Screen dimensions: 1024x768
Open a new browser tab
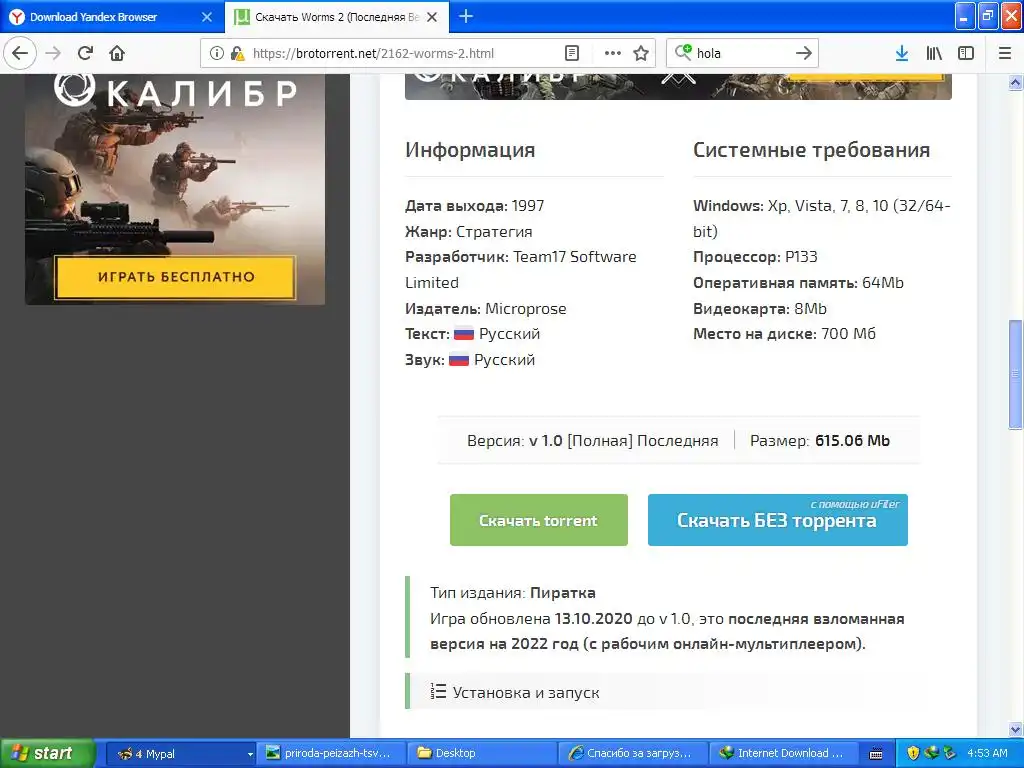pos(466,16)
